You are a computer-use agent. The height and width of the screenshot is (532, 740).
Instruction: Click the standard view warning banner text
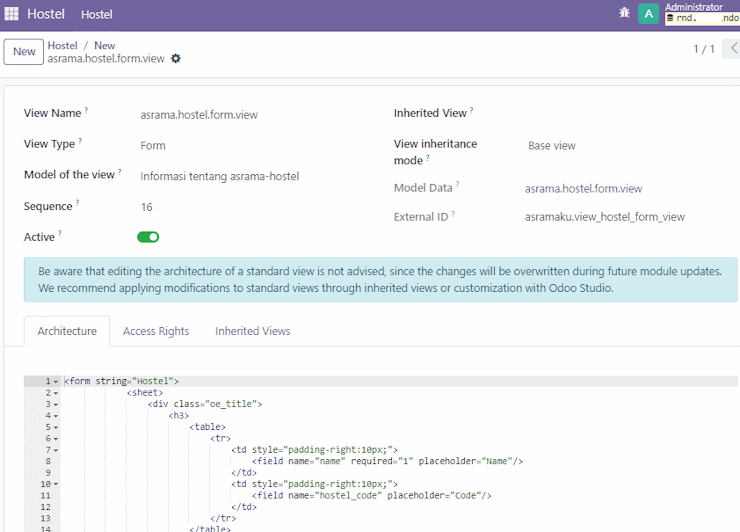tap(380, 280)
